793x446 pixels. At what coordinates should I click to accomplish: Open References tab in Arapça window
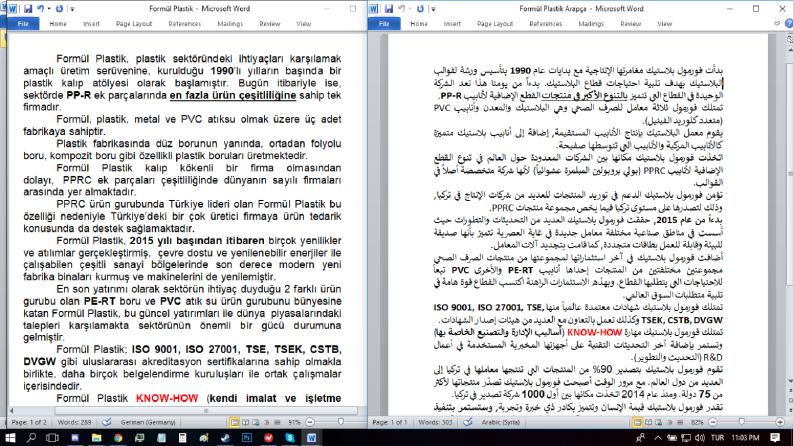[546, 24]
